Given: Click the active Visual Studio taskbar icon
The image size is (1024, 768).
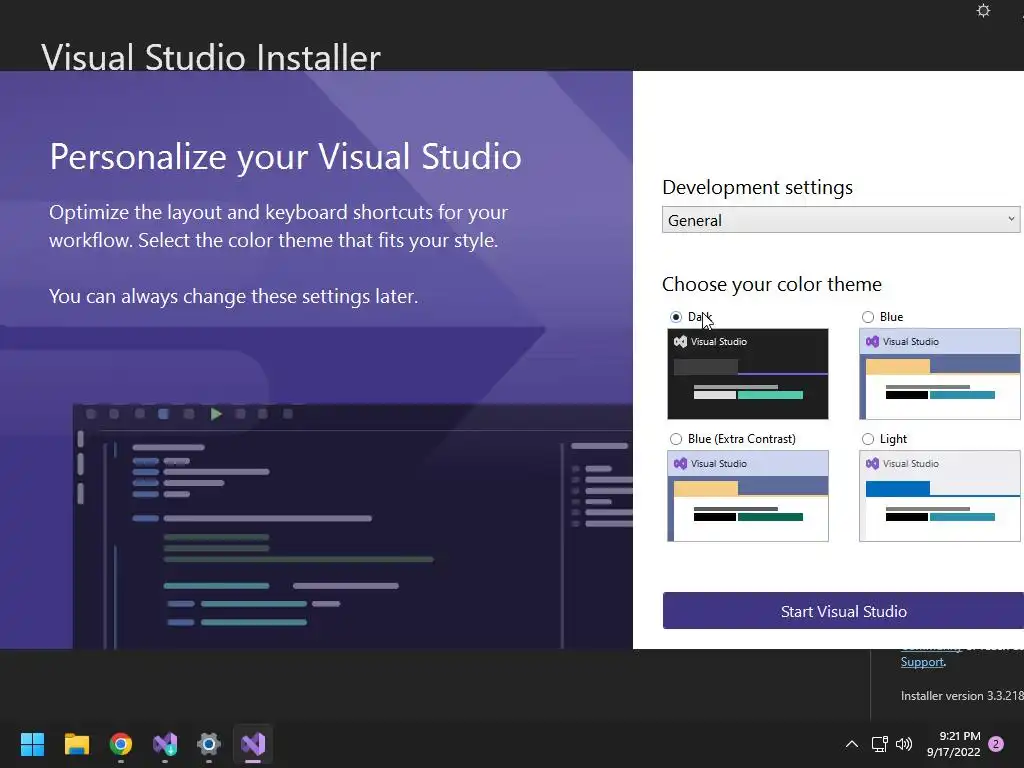Looking at the screenshot, I should [x=253, y=744].
